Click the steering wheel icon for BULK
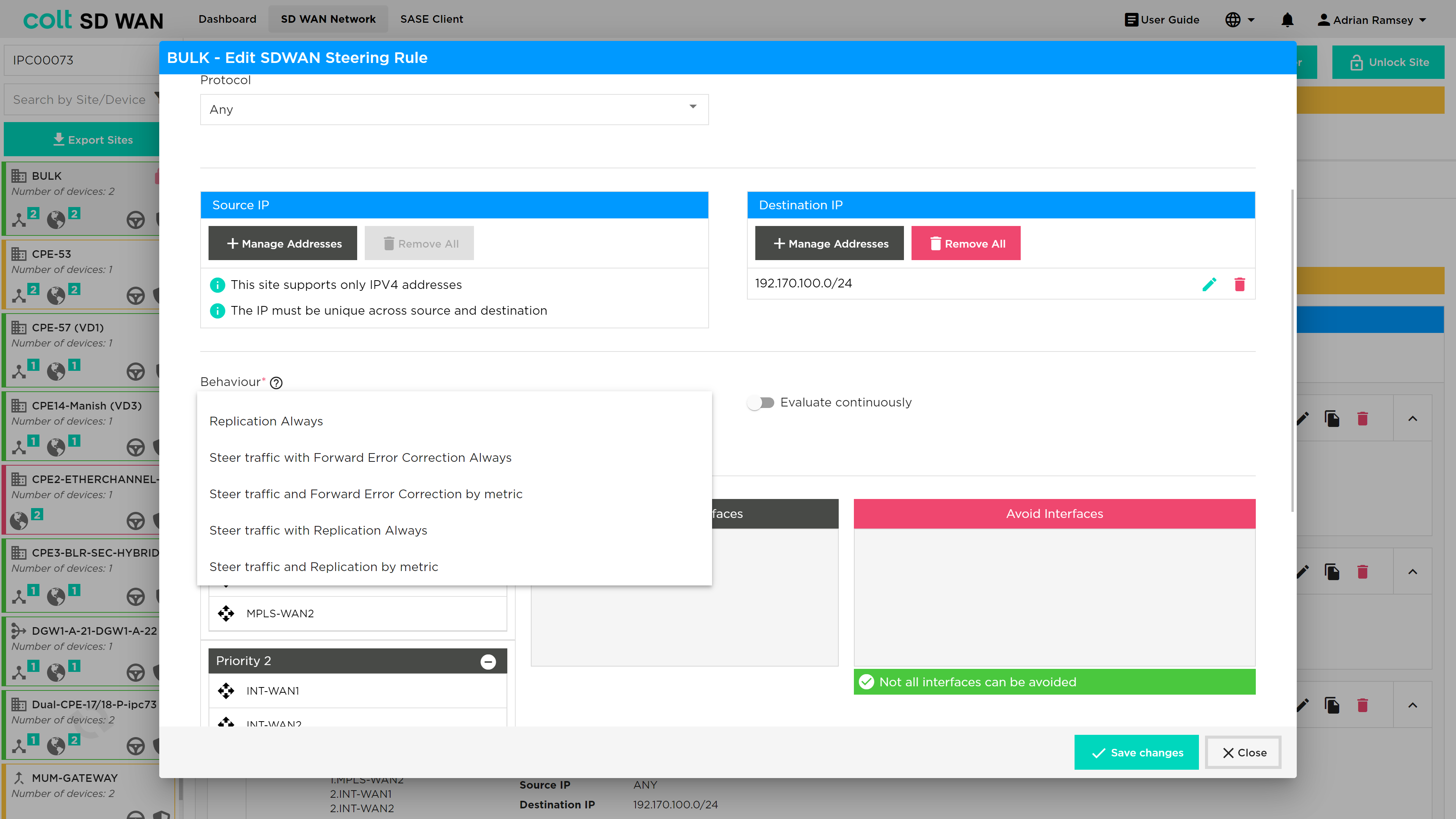The image size is (1456, 819). pyautogui.click(x=136, y=220)
